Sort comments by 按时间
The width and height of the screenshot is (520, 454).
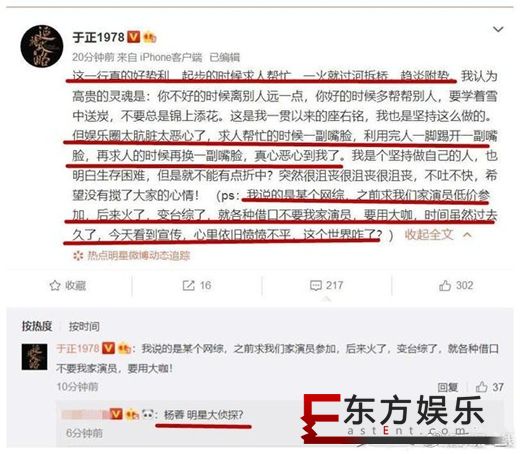click(84, 326)
